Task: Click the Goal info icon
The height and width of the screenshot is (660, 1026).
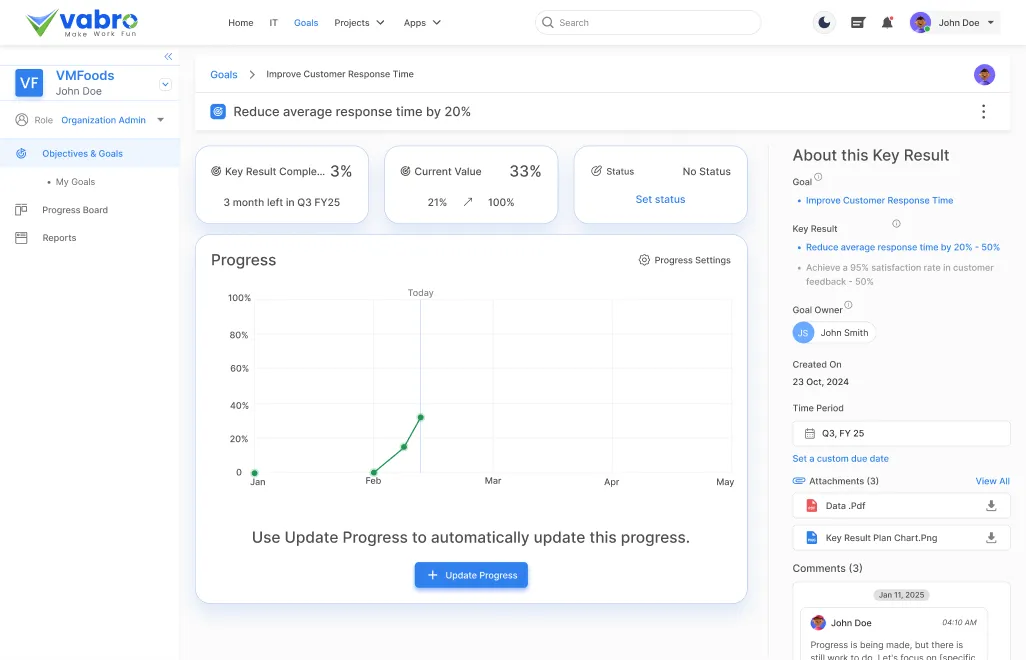Action: pyautogui.click(x=818, y=177)
